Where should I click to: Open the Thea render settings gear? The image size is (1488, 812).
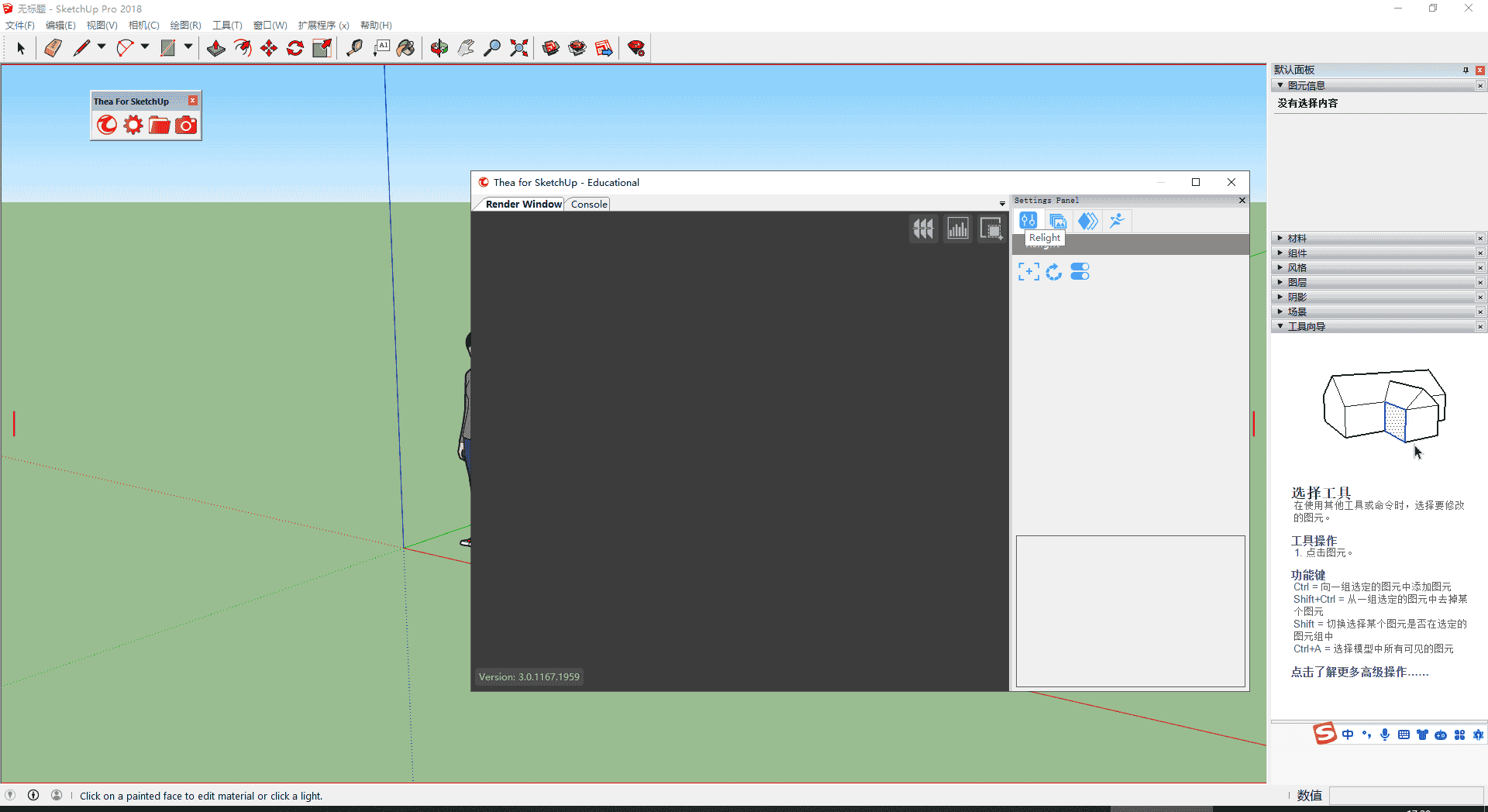pyautogui.click(x=133, y=124)
